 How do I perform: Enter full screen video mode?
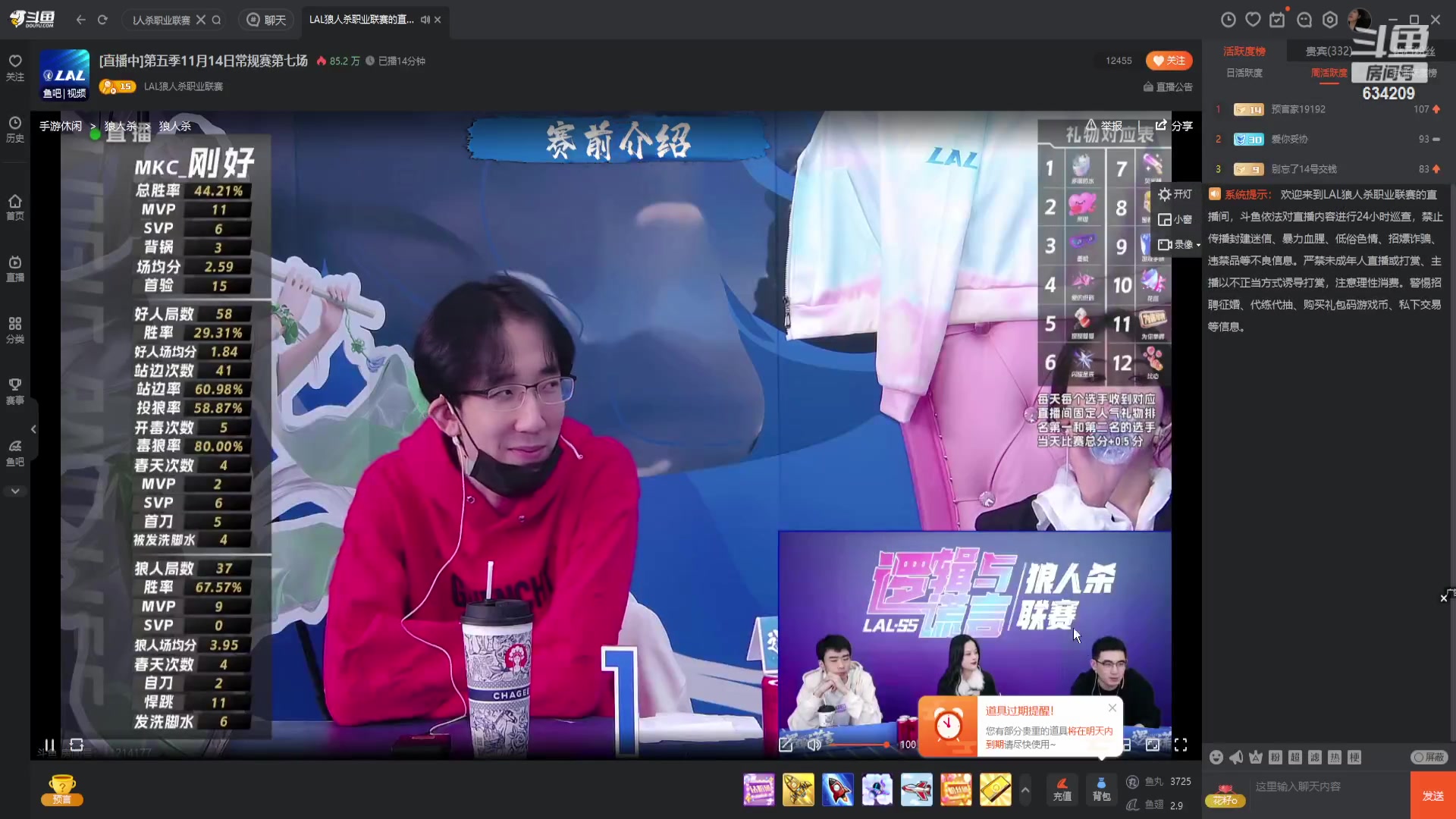point(1181,745)
